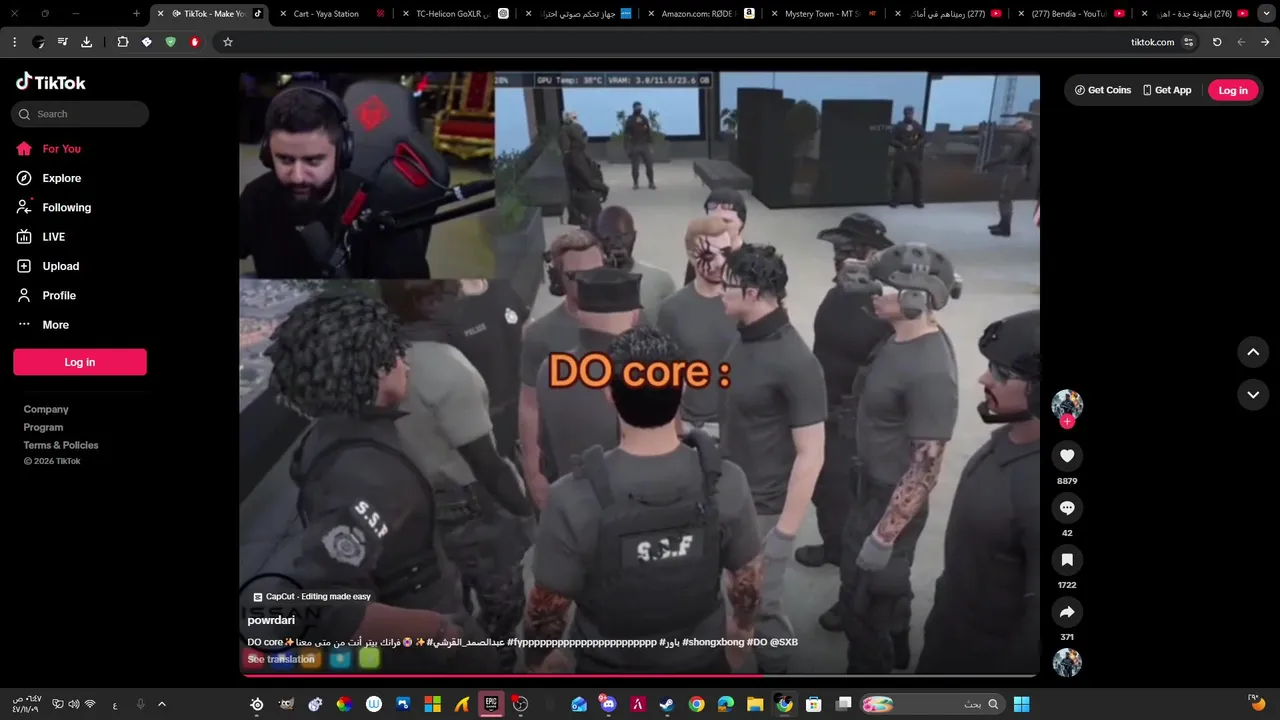Save the video with bookmark icon
Image resolution: width=1280 pixels, height=720 pixels.
tap(1067, 560)
